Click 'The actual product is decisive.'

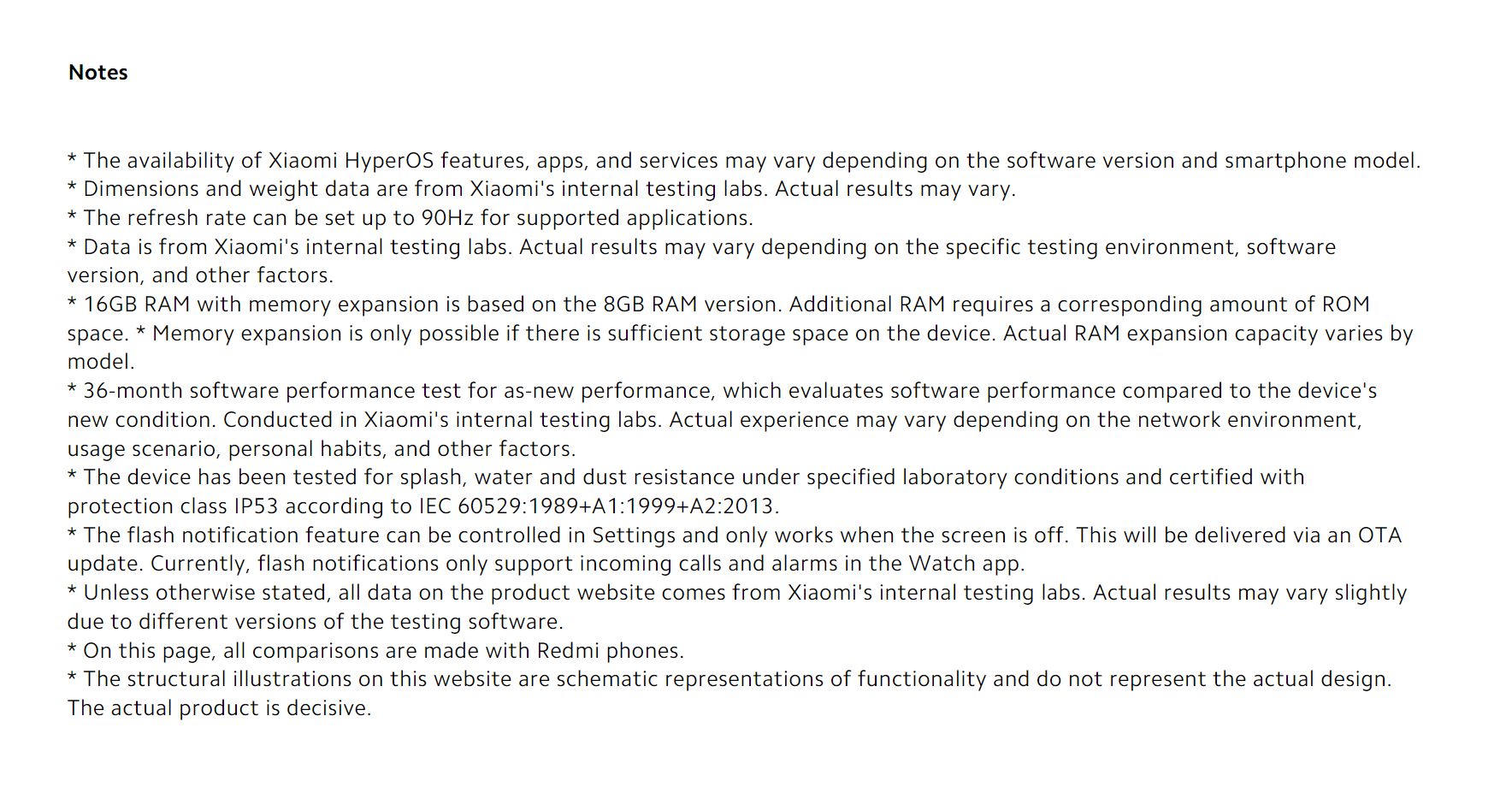tap(219, 708)
